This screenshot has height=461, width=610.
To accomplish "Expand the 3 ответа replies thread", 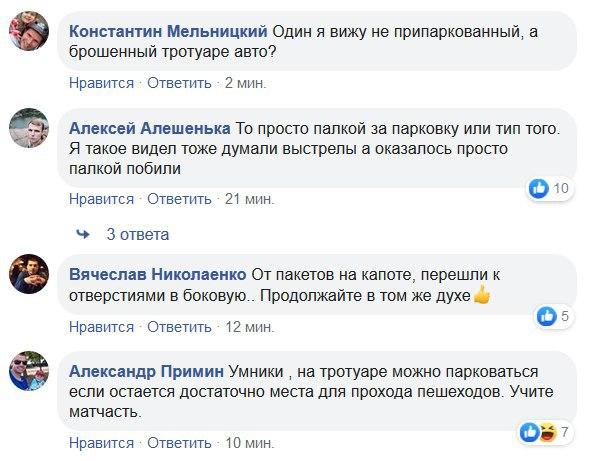I will click(137, 234).
